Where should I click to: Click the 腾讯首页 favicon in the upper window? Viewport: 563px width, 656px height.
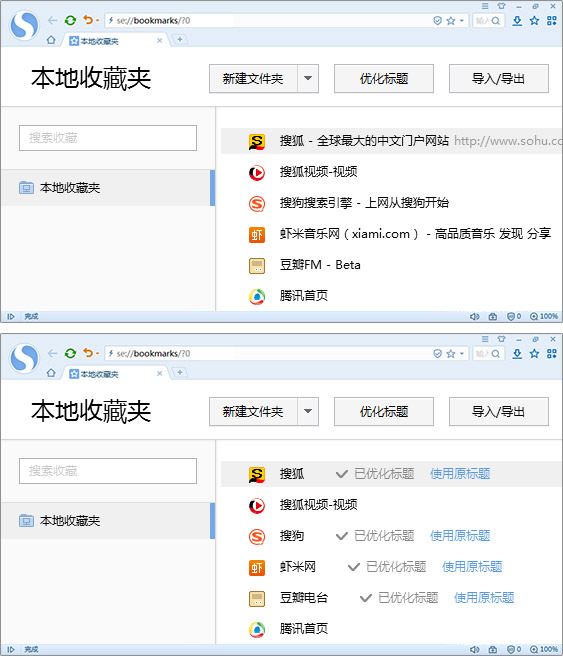click(x=257, y=296)
